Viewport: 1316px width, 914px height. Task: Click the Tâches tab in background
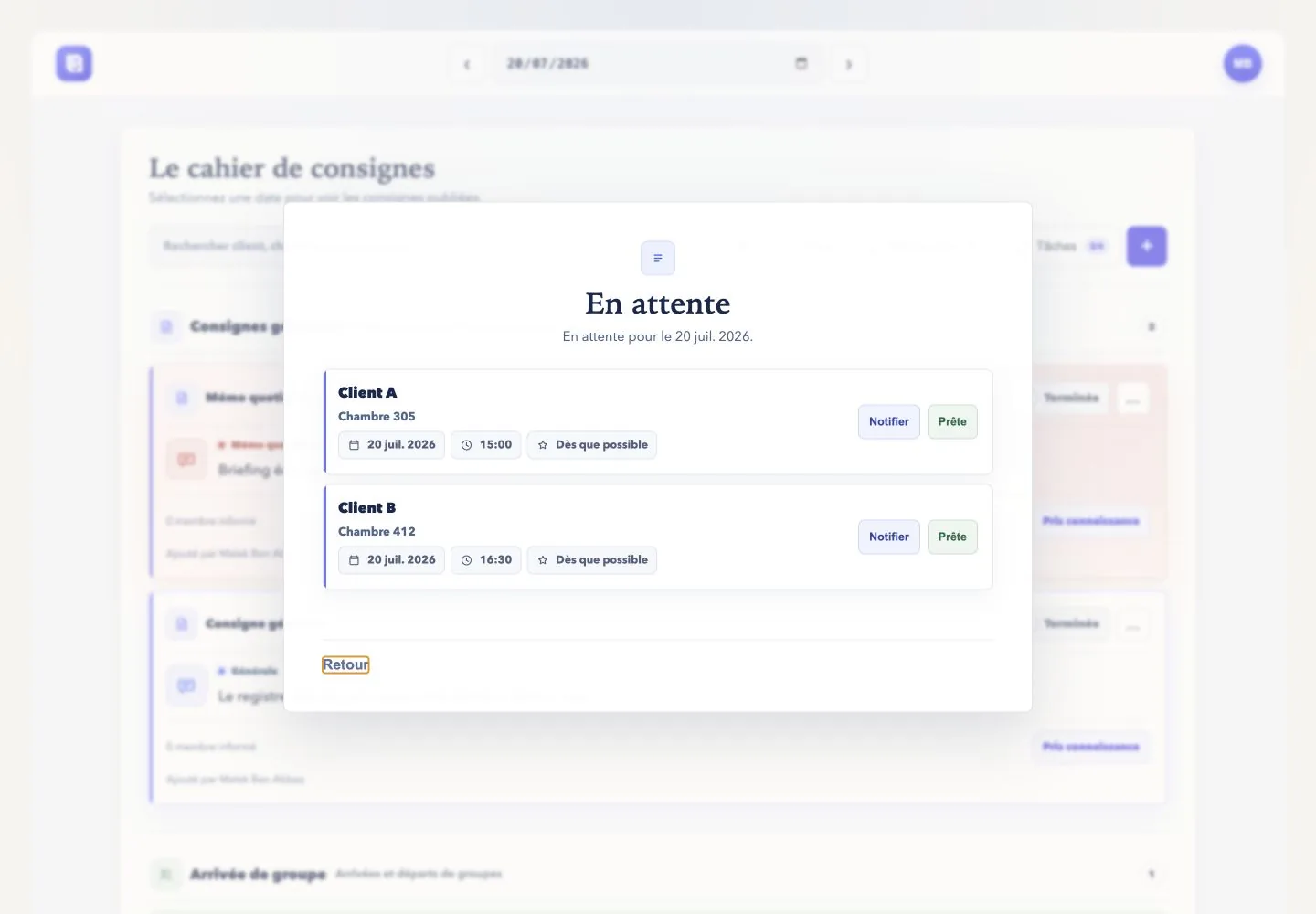1071,246
